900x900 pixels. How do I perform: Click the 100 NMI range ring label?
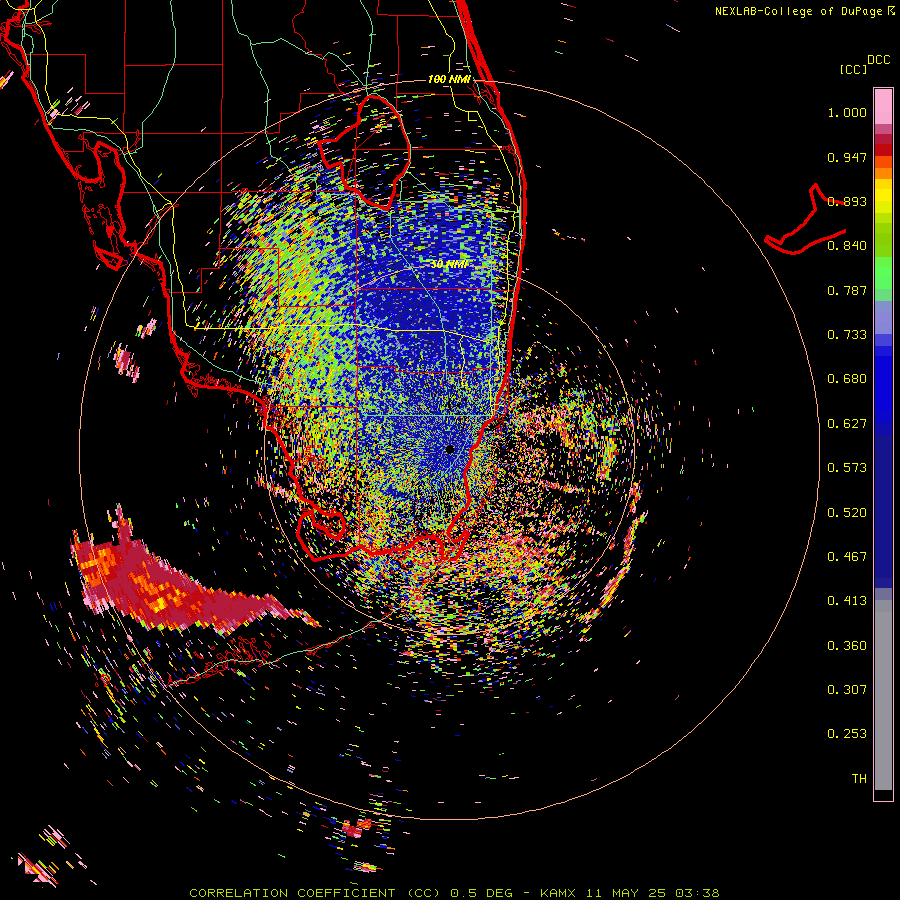point(449,79)
